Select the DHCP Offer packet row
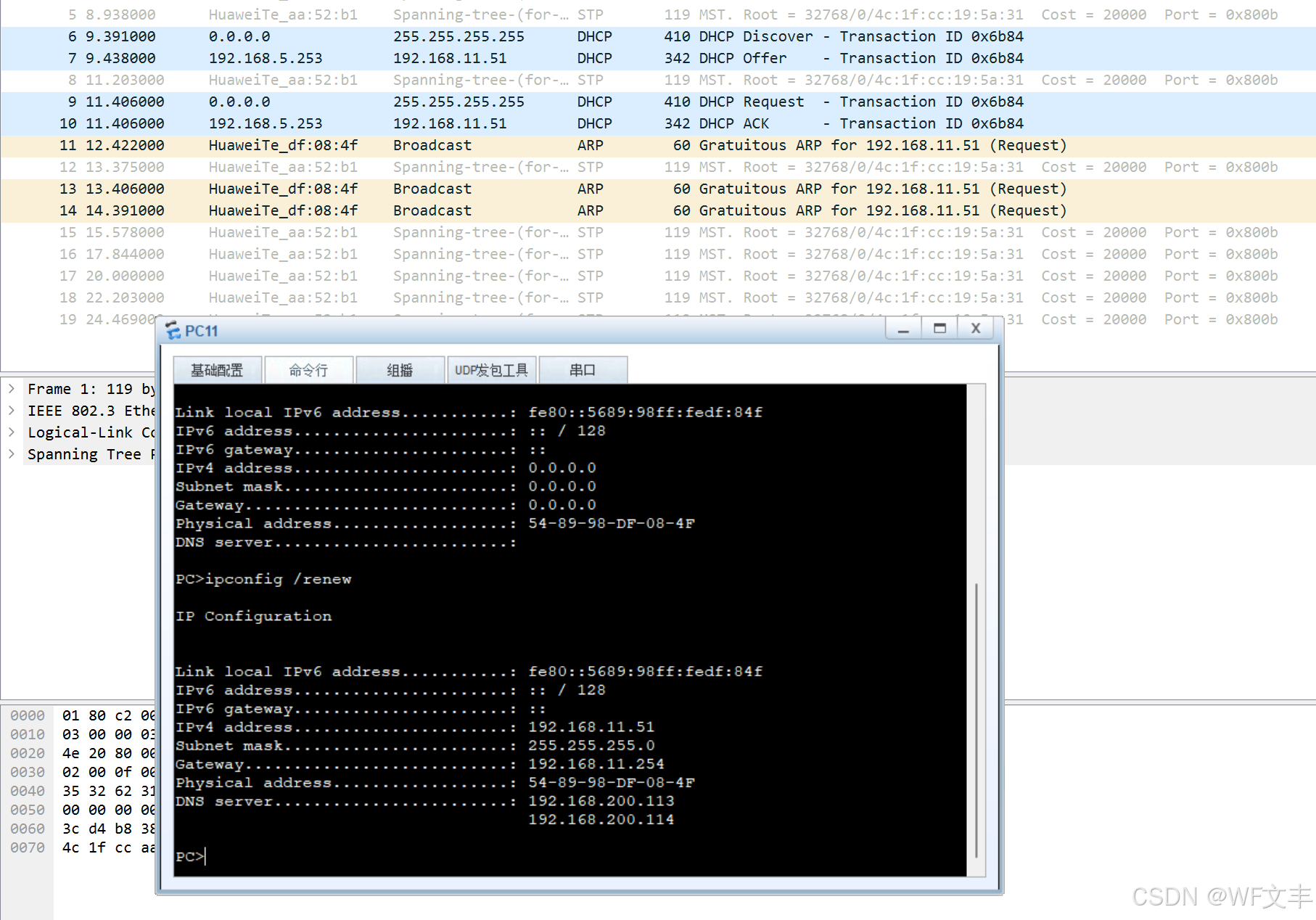The image size is (1316, 920). coord(658,58)
